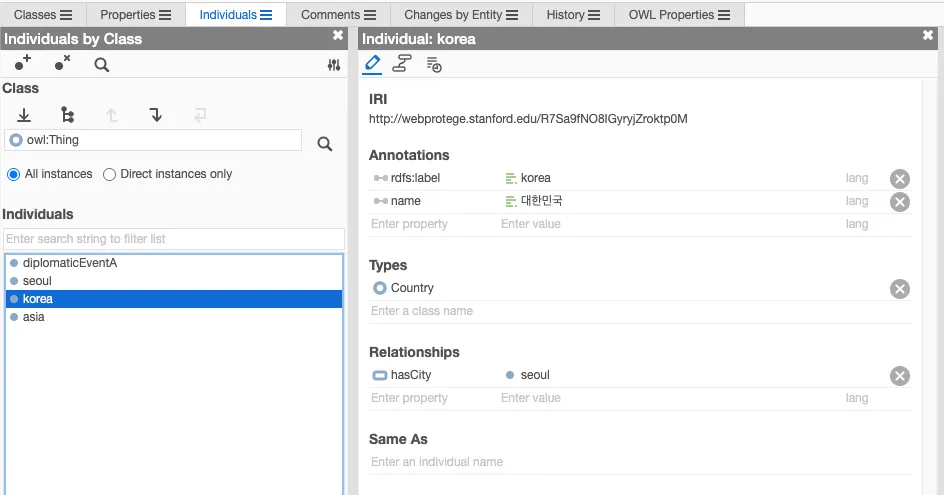This screenshot has width=944, height=495.
Task: Open the Classes tab
Action: [43, 14]
